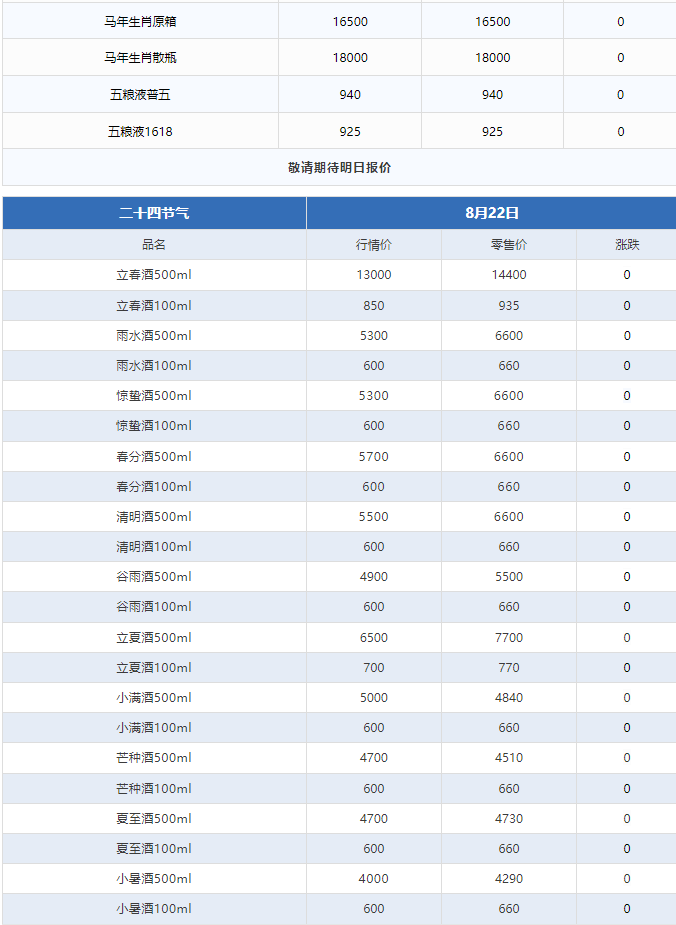Viewport: 676px width, 925px height.
Task: Click the 6500 market price cell
Action: click(373, 638)
